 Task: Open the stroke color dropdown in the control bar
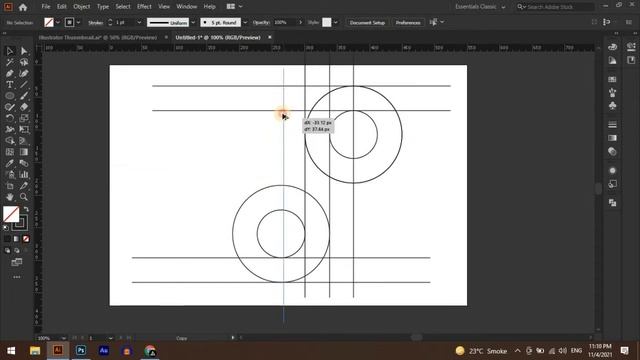pos(78,22)
